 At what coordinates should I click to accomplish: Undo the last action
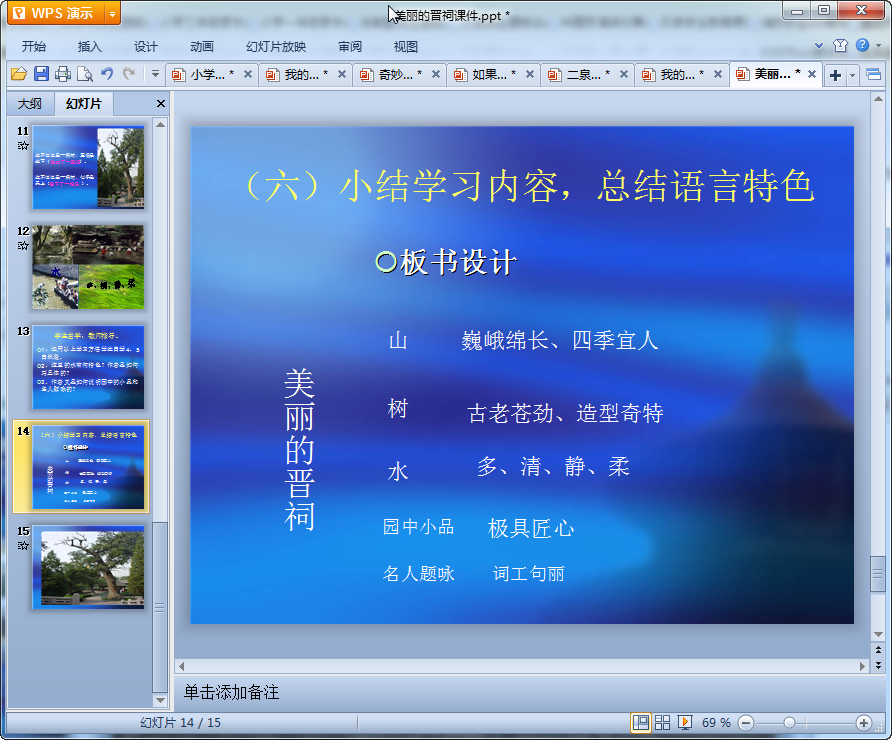coord(106,74)
